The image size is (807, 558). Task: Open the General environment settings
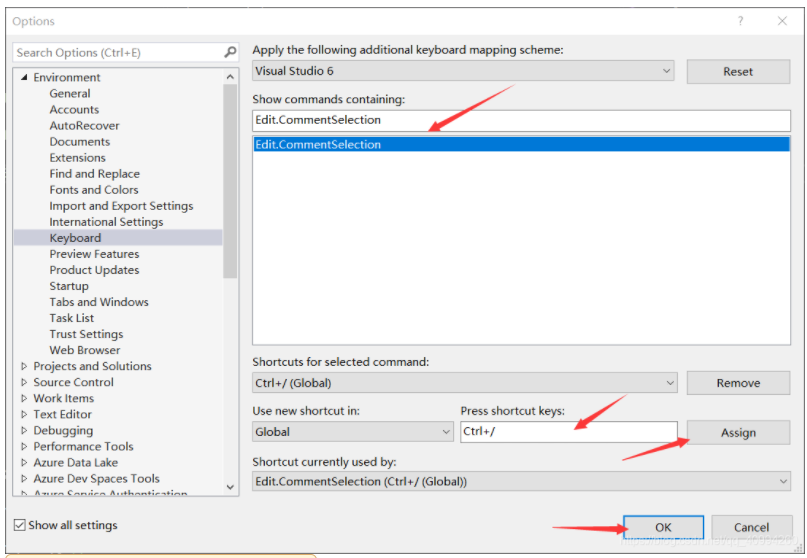pyautogui.click(x=70, y=94)
